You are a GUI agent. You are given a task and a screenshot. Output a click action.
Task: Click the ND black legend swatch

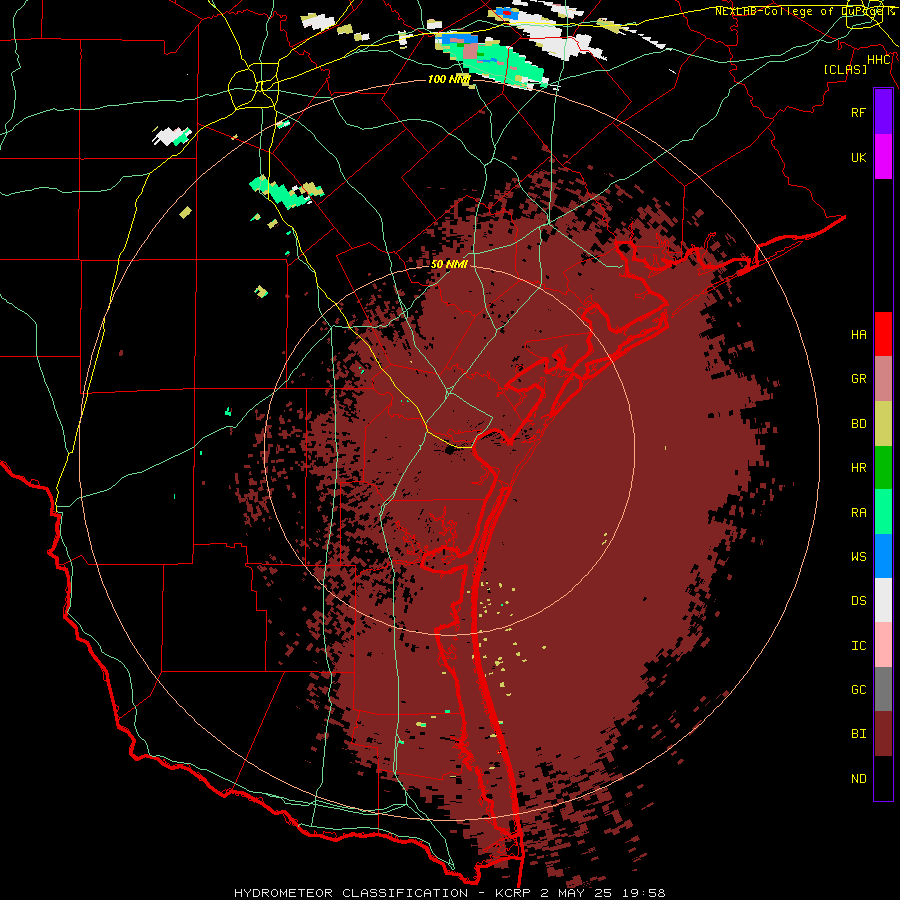[x=883, y=778]
